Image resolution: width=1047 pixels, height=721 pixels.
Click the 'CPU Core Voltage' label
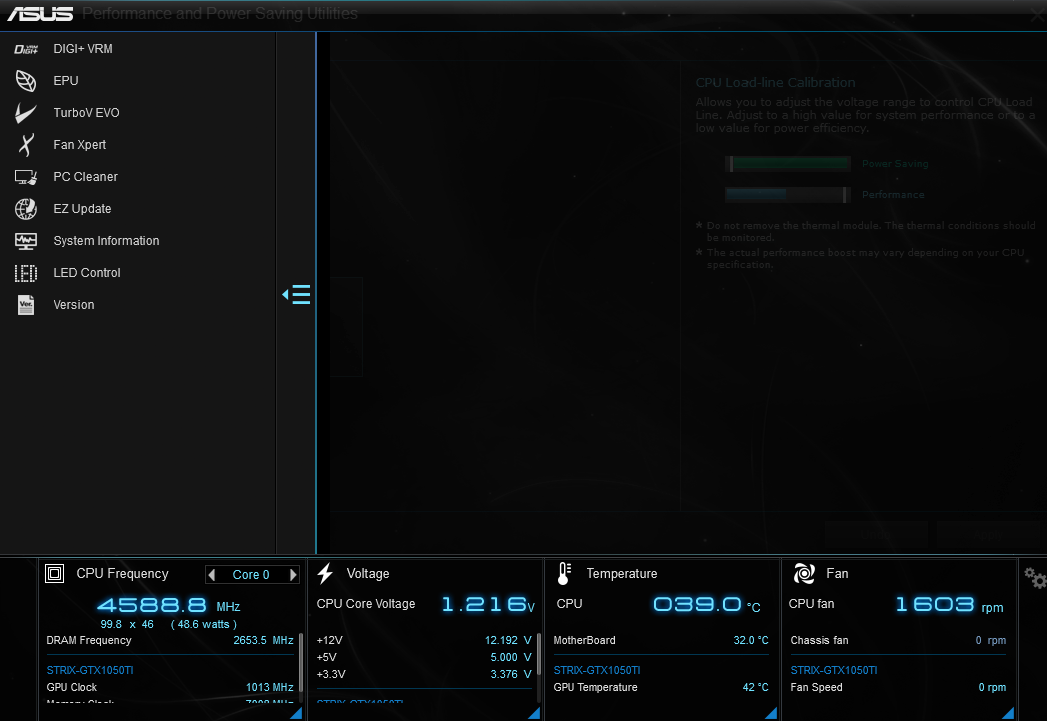click(x=366, y=604)
